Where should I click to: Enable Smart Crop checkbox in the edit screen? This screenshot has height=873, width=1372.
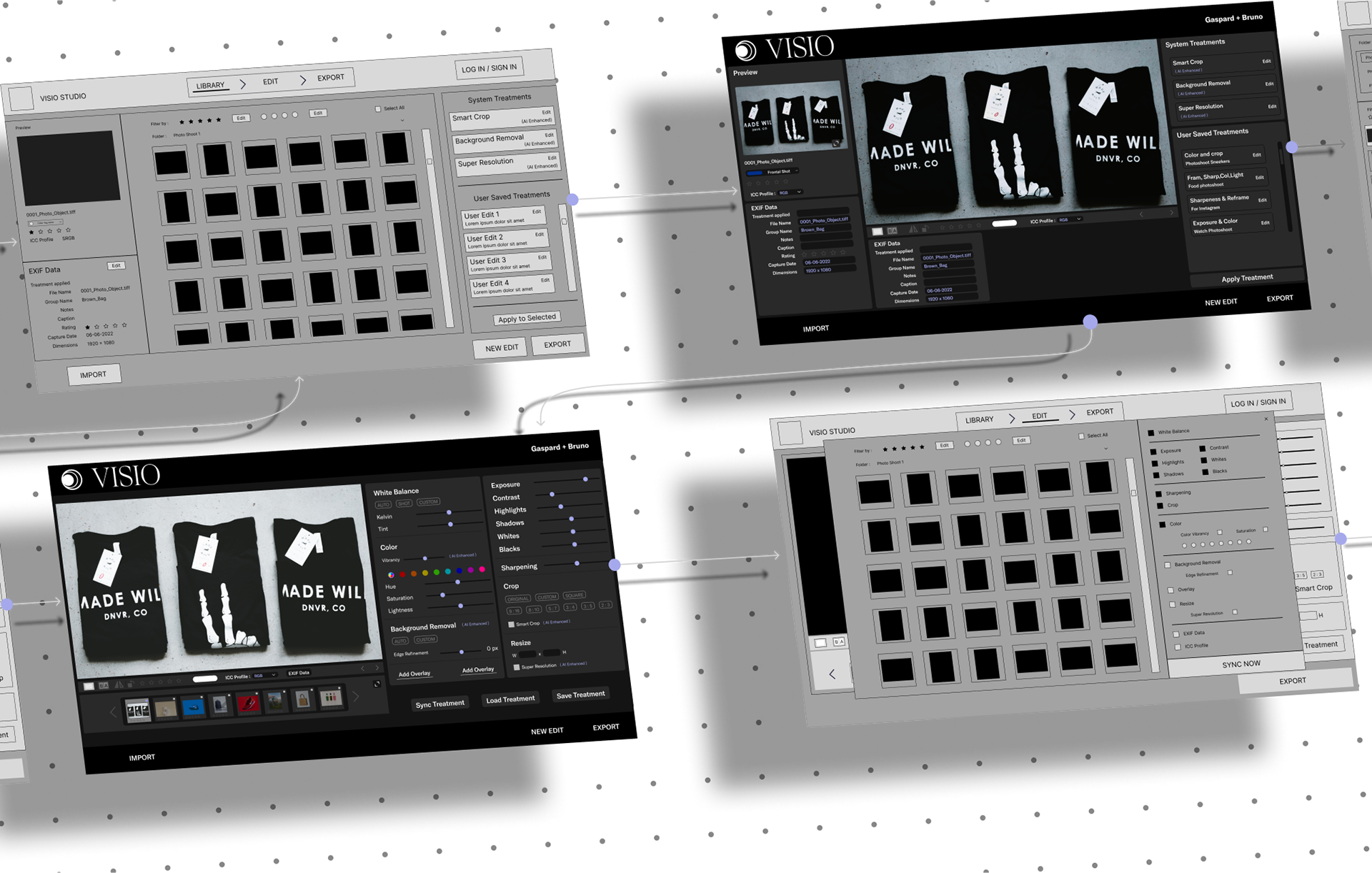point(511,624)
